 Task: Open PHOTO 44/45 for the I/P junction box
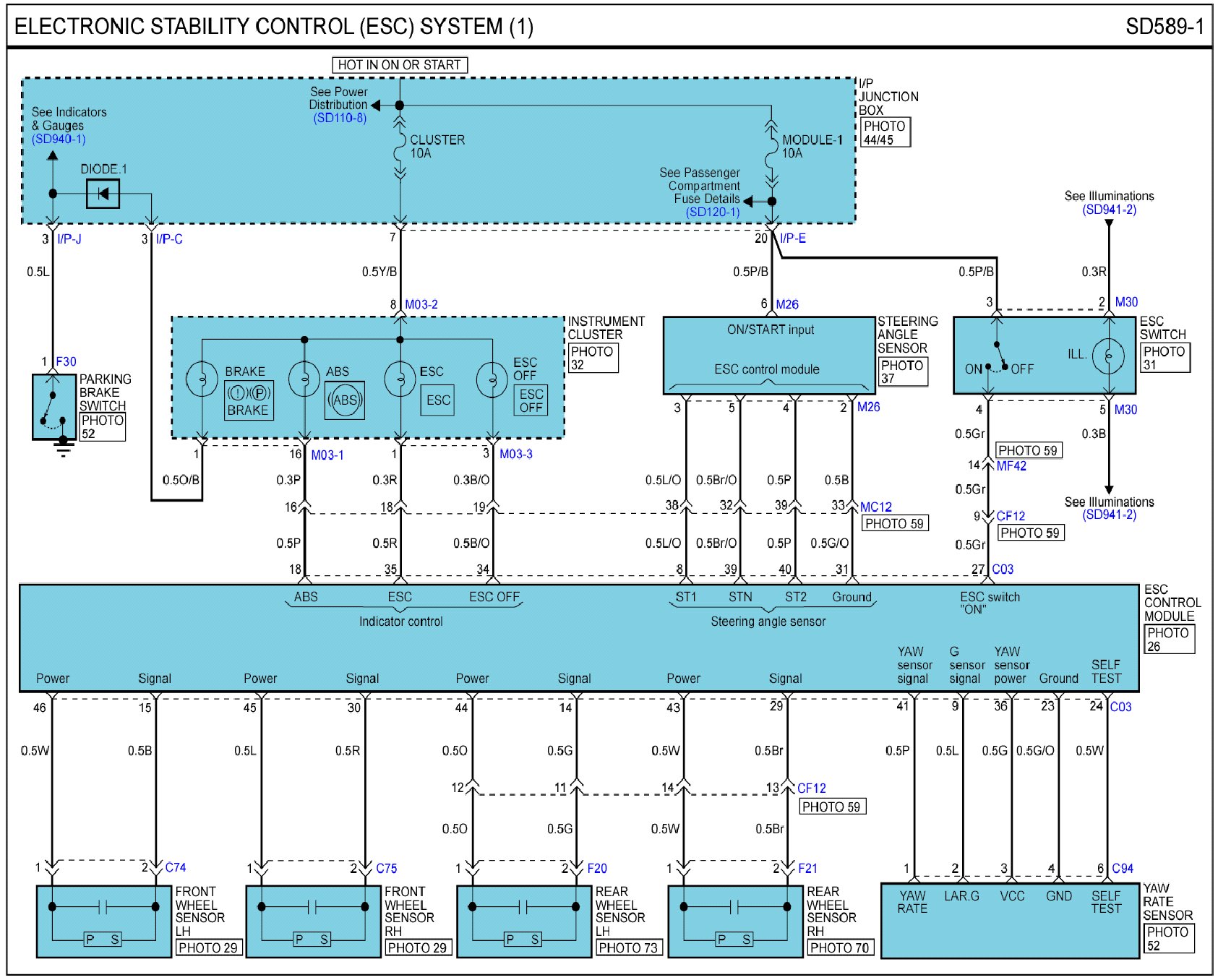click(x=884, y=132)
